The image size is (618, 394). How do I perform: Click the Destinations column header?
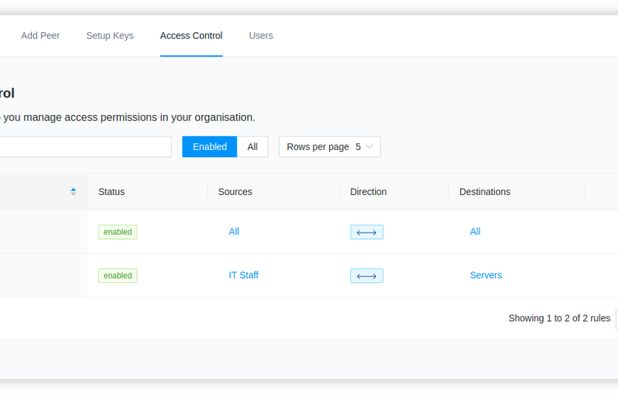pos(485,191)
